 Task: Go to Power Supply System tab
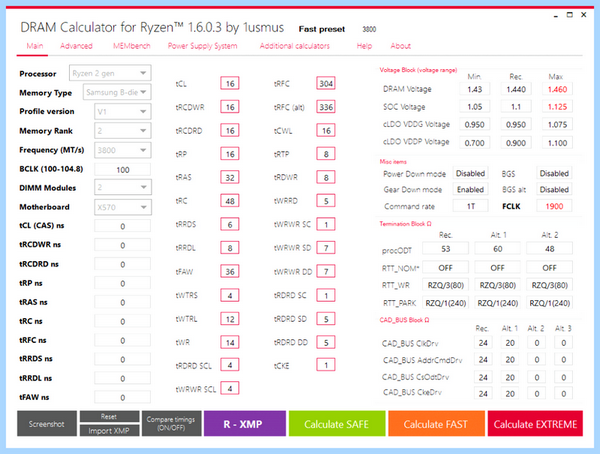pyautogui.click(x=202, y=46)
